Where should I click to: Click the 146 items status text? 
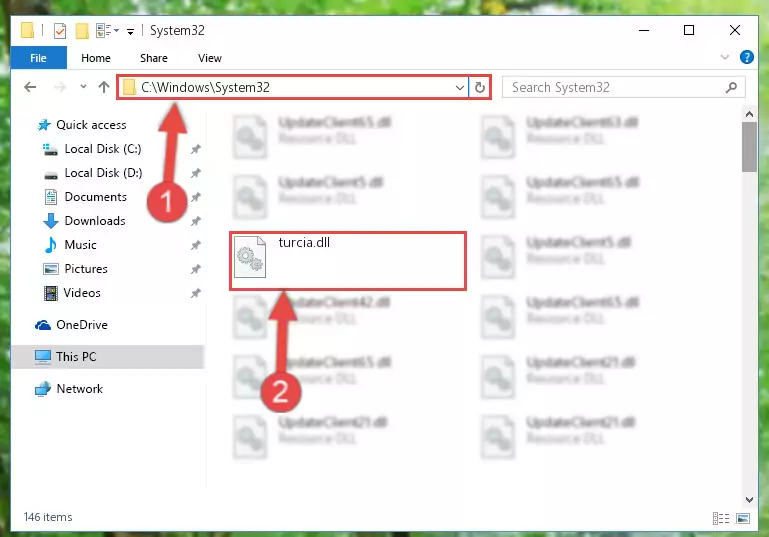pos(48,517)
